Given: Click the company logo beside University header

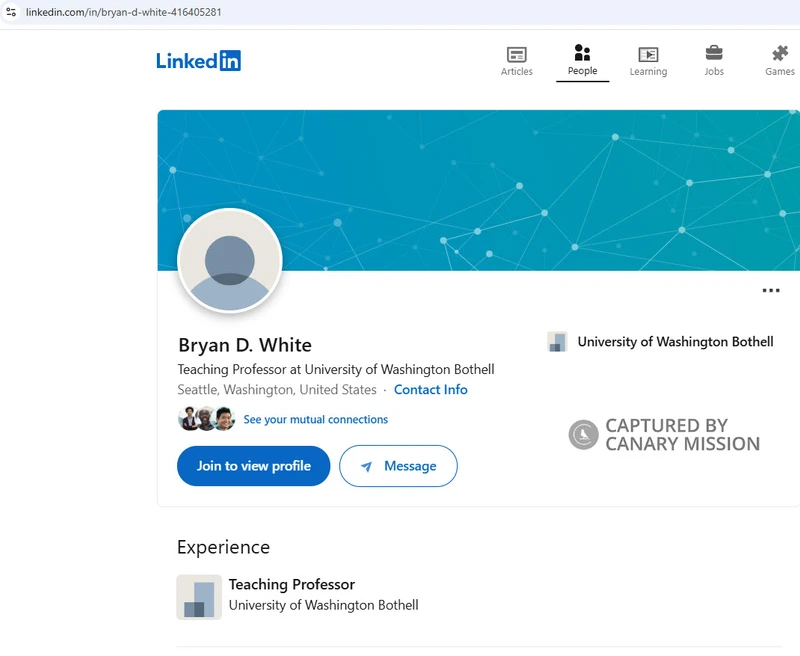Looking at the screenshot, I should click(557, 342).
